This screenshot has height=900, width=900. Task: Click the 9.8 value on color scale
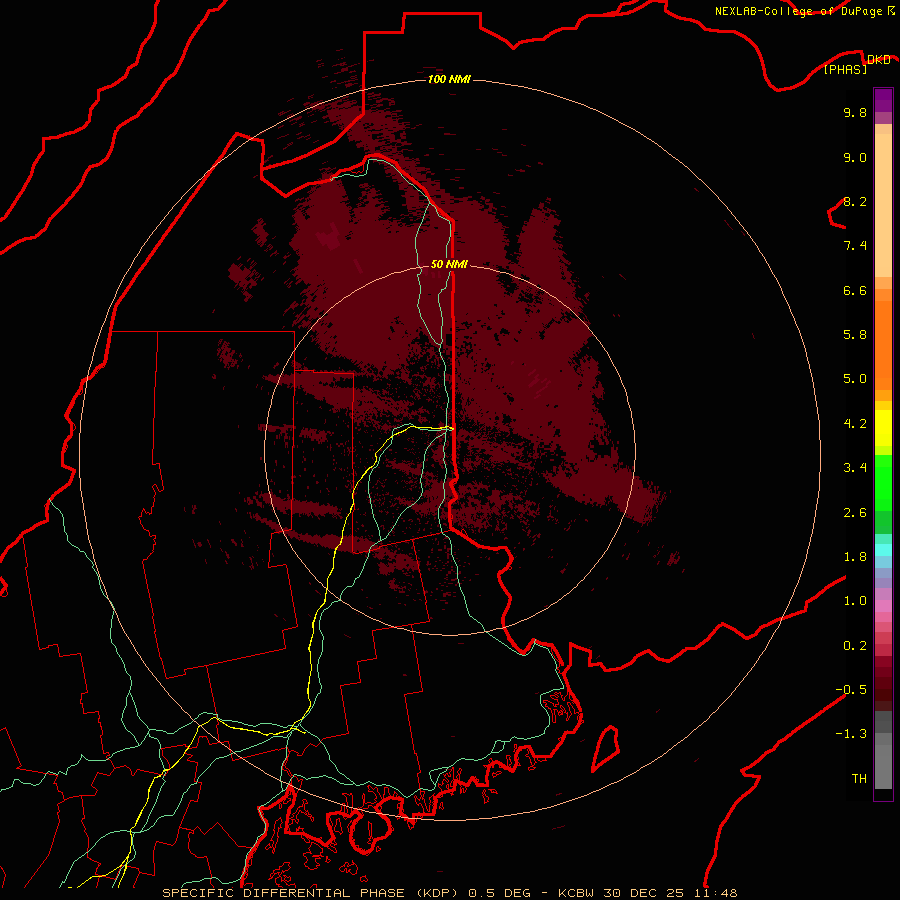(855, 112)
